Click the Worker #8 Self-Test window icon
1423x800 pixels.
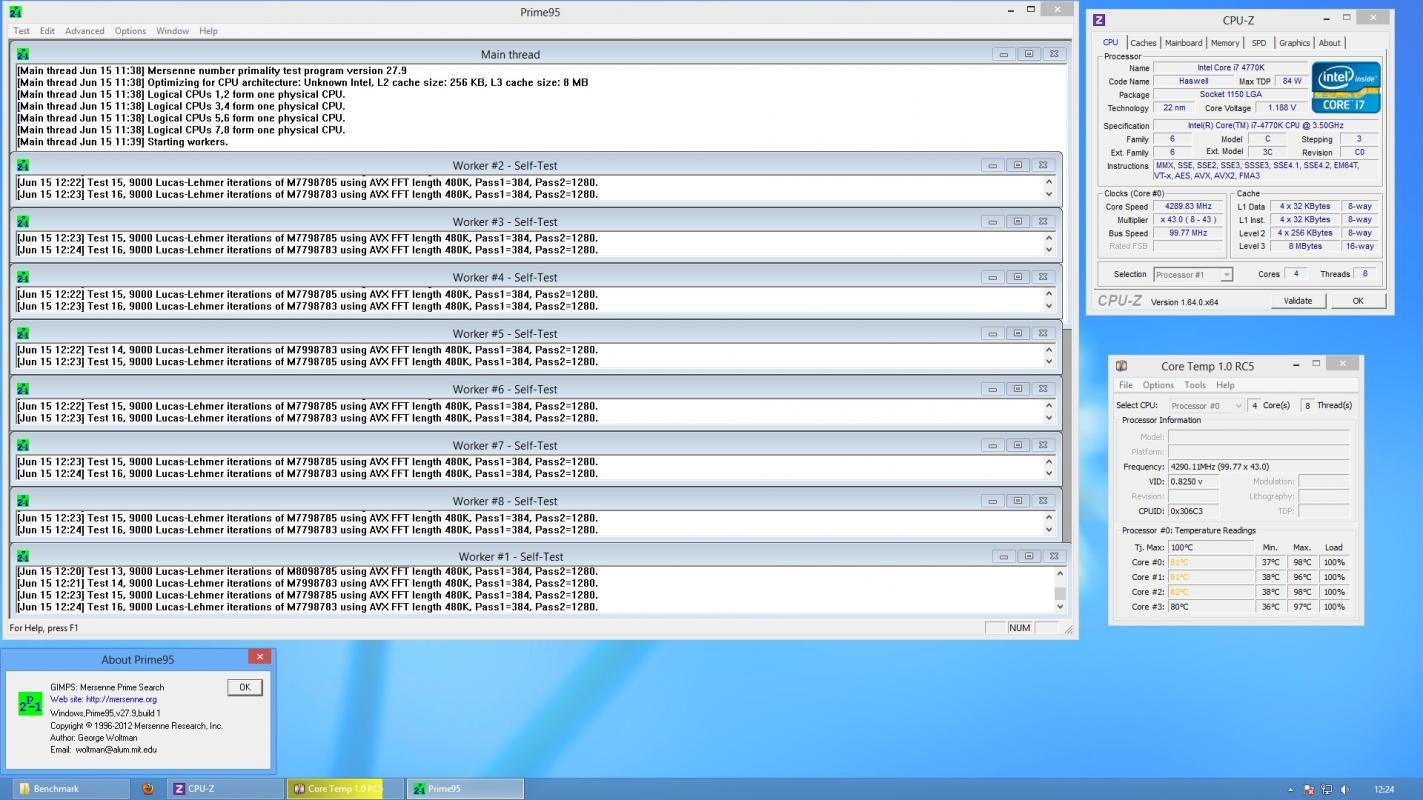click(23, 501)
